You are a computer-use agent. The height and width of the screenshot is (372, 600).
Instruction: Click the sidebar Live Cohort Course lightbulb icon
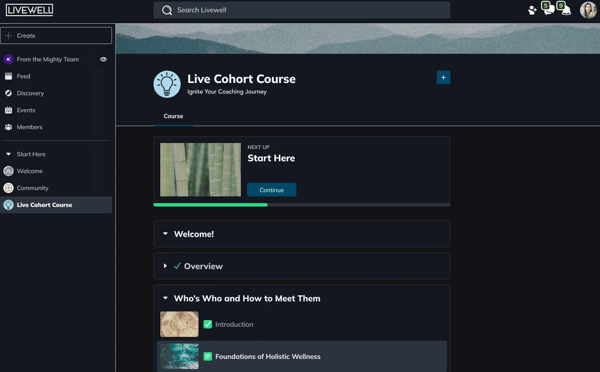point(8,205)
